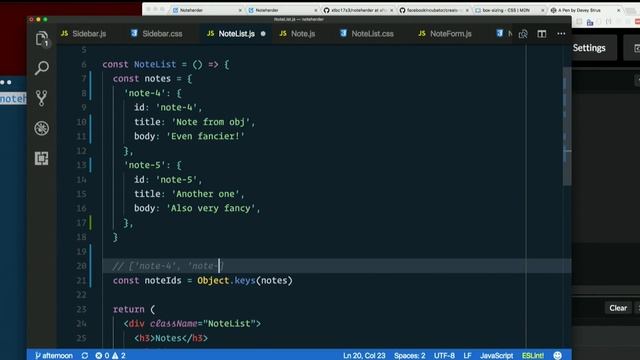This screenshot has width=640, height=360.
Task: Open the Source Control view icon
Action: point(42,98)
